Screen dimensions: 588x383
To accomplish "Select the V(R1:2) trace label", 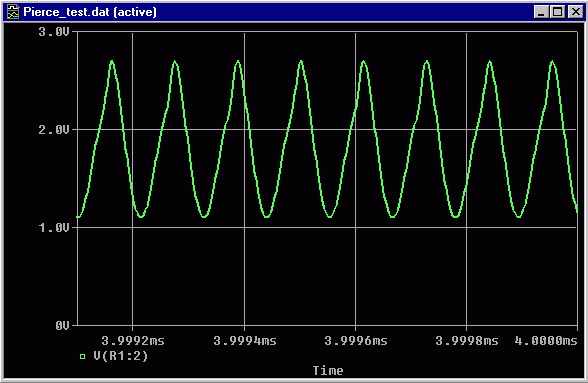I will (x=121, y=356).
